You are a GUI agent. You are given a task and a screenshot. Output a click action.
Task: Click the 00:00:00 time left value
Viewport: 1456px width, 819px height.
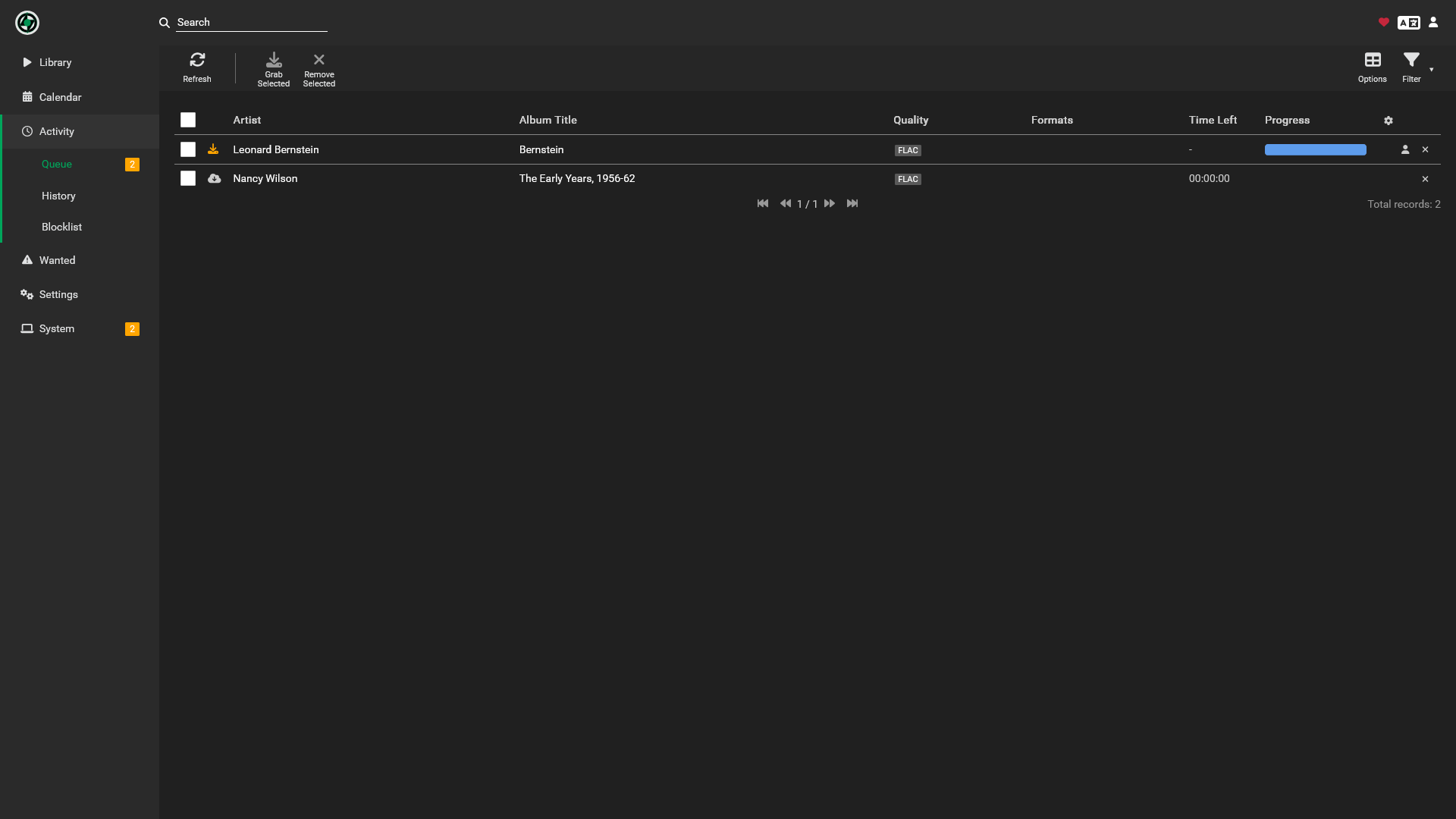(x=1210, y=178)
